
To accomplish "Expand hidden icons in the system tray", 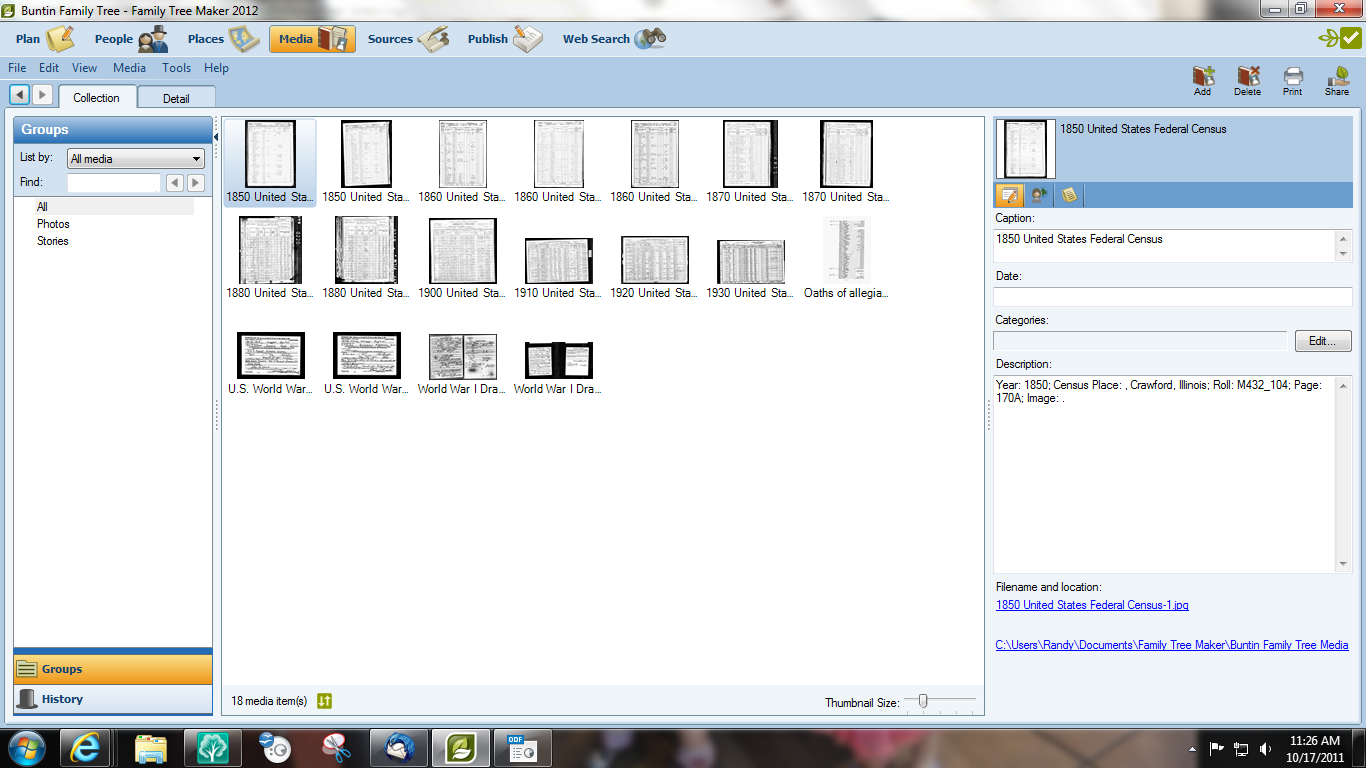I will click(x=1193, y=747).
